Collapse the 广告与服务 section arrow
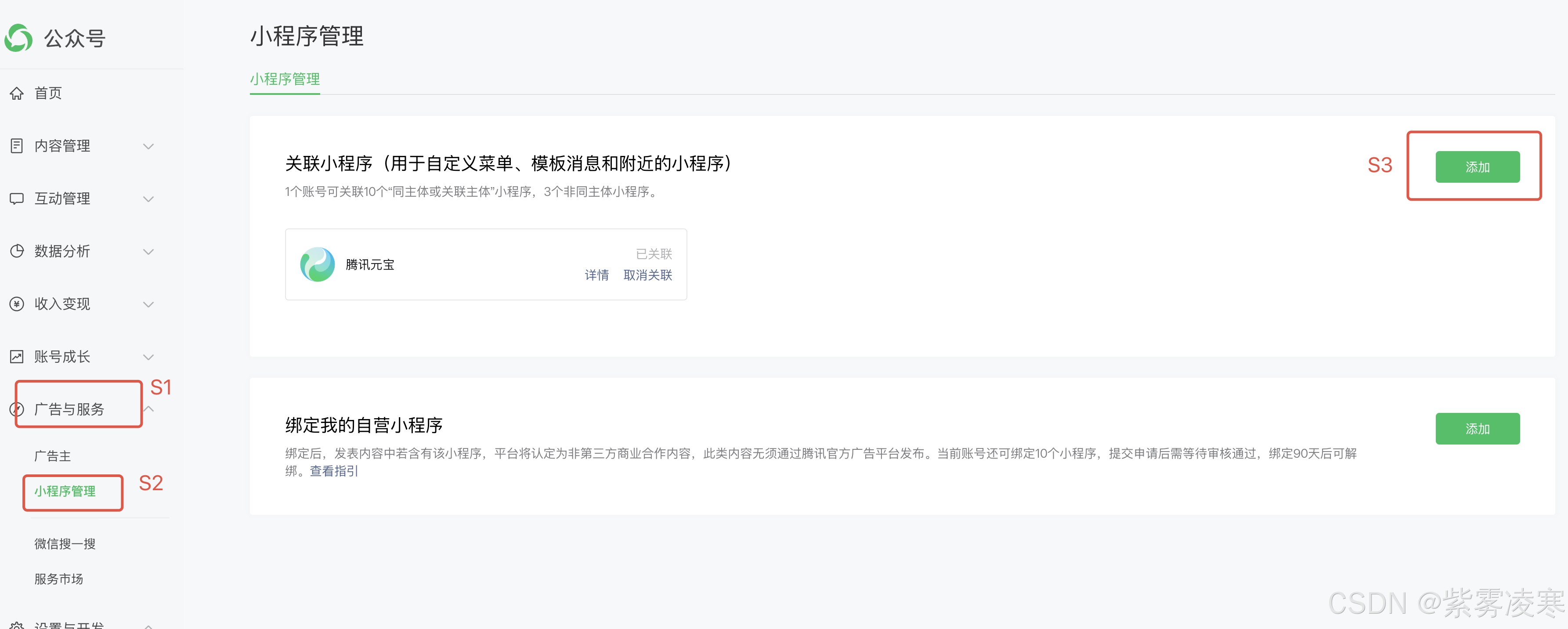 148,409
